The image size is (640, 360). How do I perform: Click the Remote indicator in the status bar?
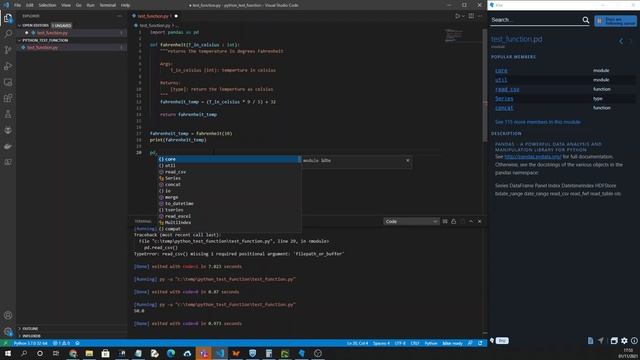(x=5, y=343)
